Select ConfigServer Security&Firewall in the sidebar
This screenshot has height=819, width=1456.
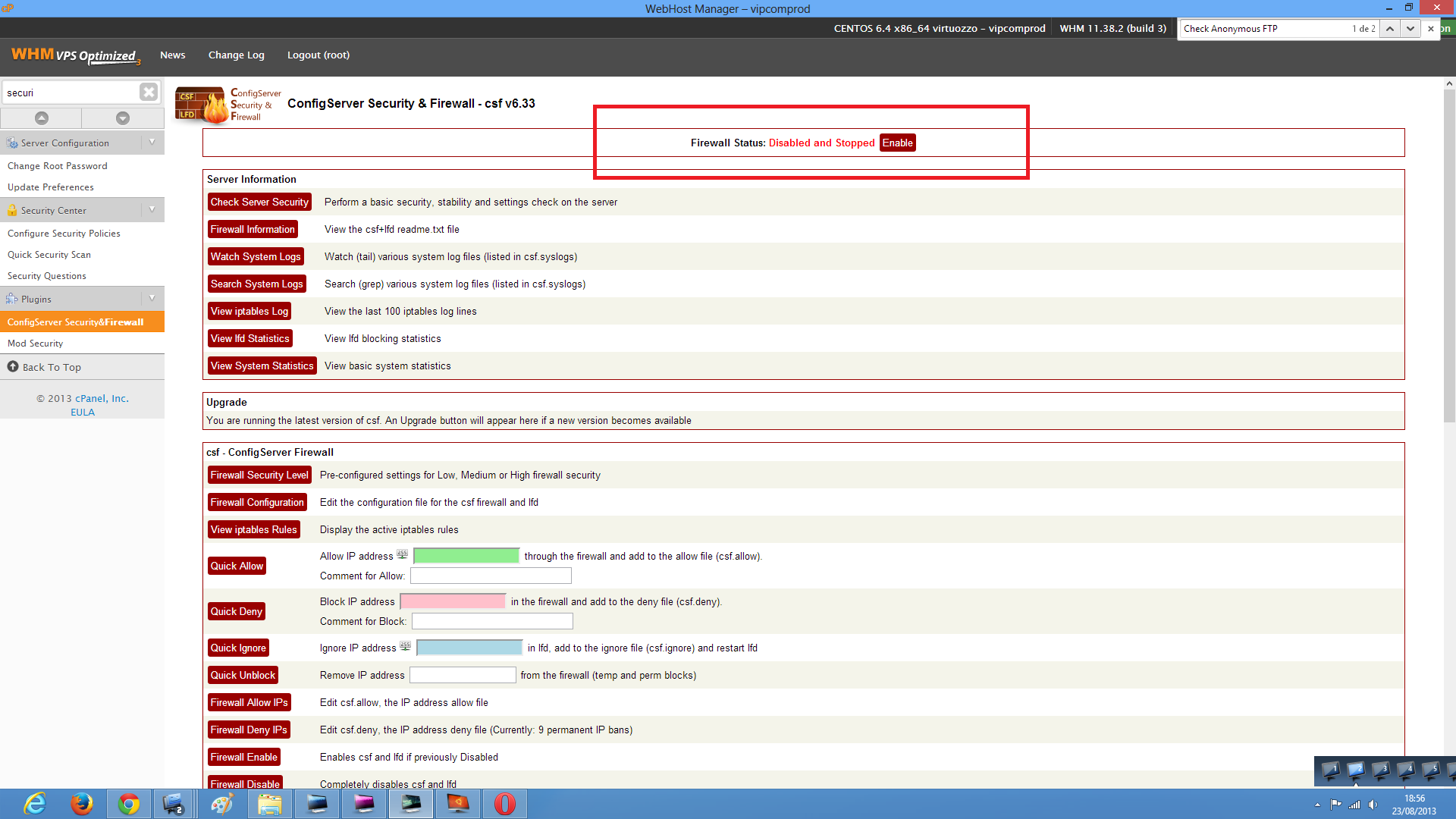point(82,322)
